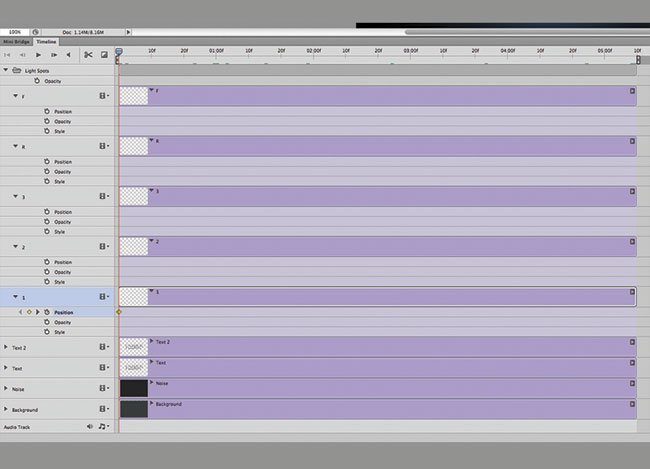The image size is (650, 469).
Task: Expand the Text 2 track properties
Action: coord(6,347)
